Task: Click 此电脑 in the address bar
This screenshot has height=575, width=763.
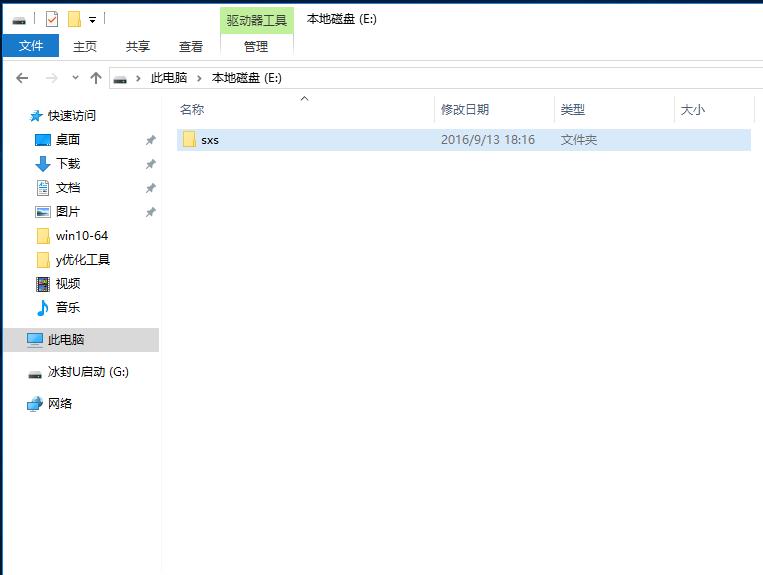Action: tap(169, 78)
